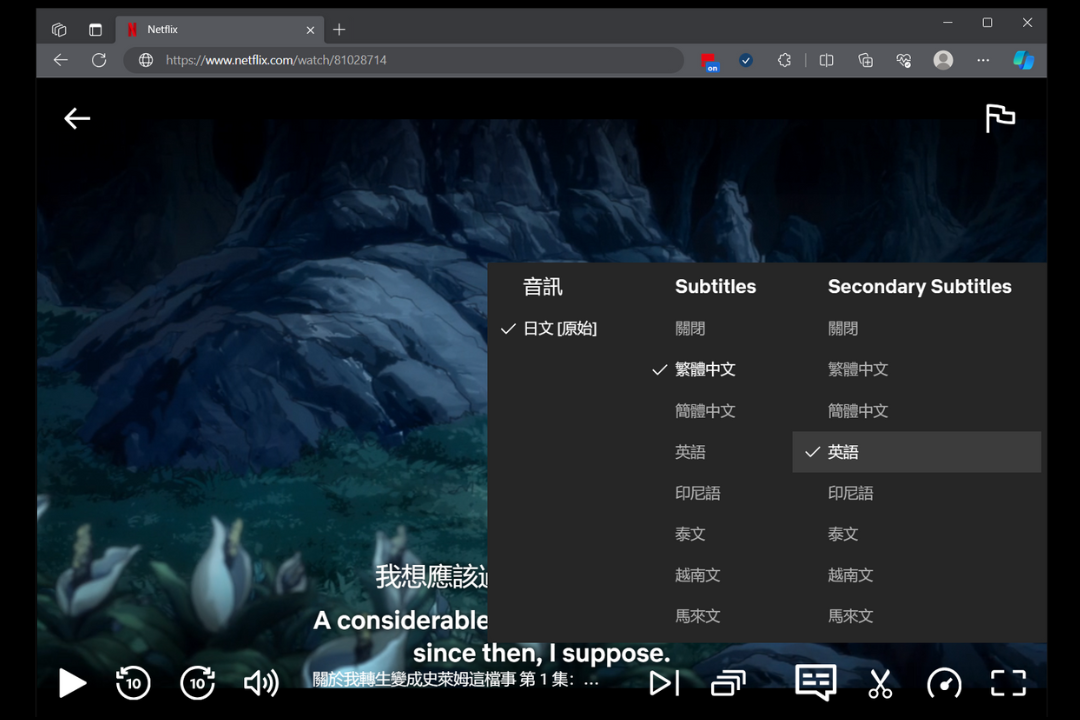Open browser Collections icon
Viewport: 1080px width, 720px height.
(x=866, y=60)
